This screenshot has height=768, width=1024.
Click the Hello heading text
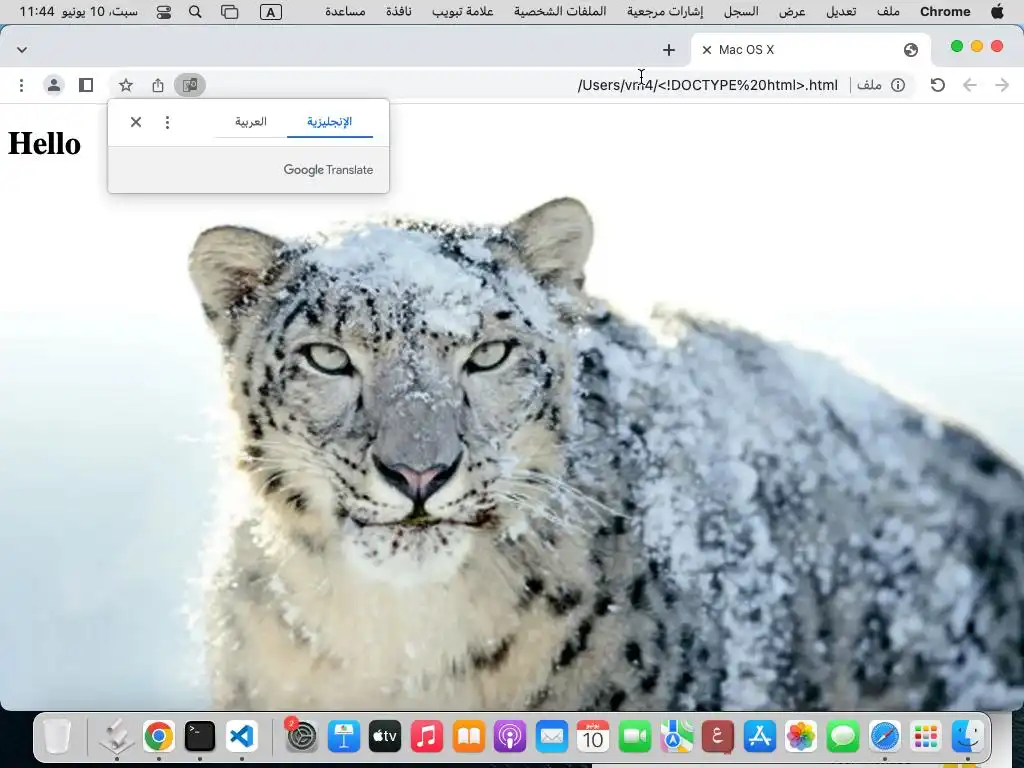click(44, 143)
